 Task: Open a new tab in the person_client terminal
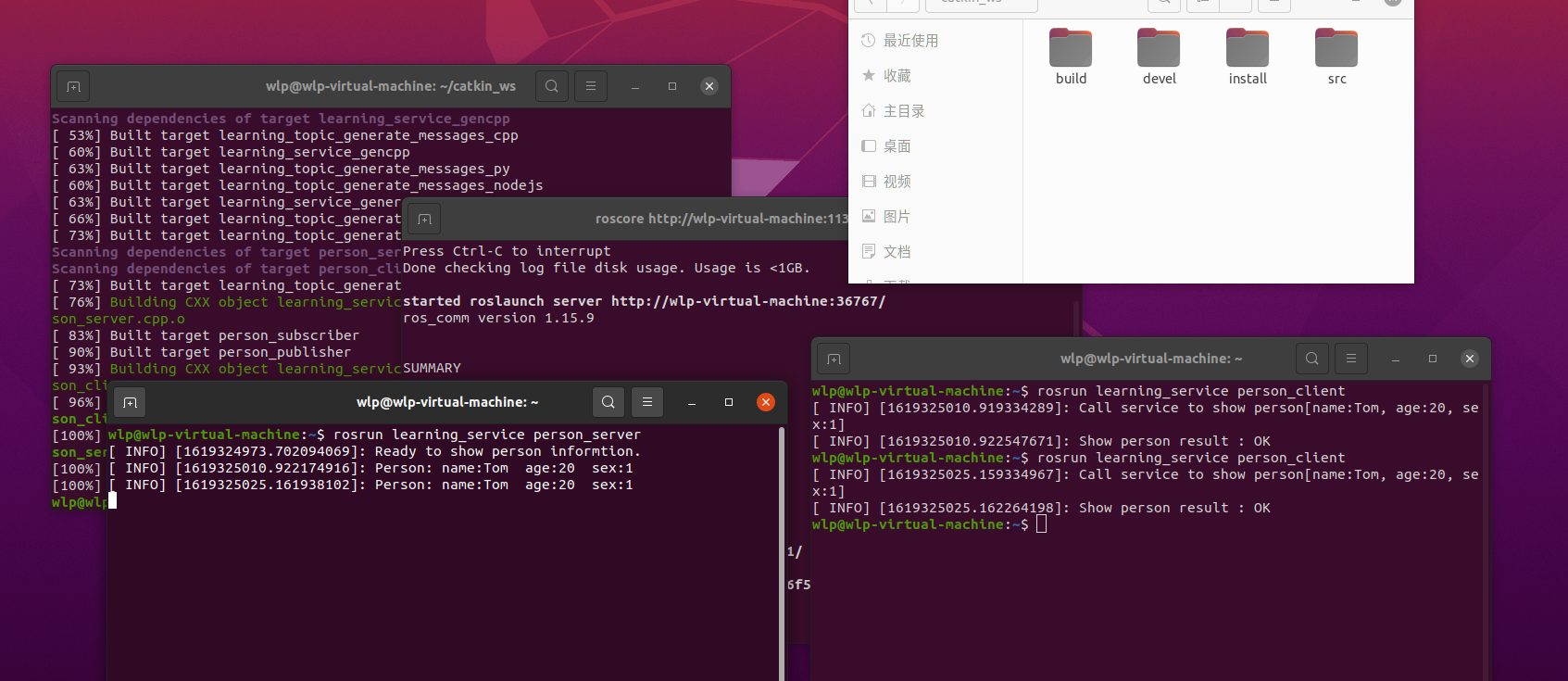pyautogui.click(x=834, y=359)
